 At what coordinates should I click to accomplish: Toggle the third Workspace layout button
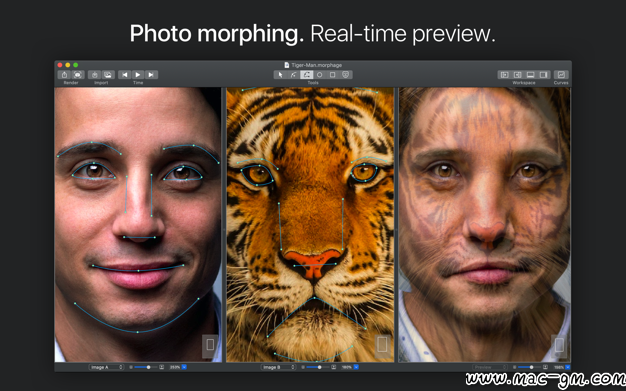[x=531, y=75]
